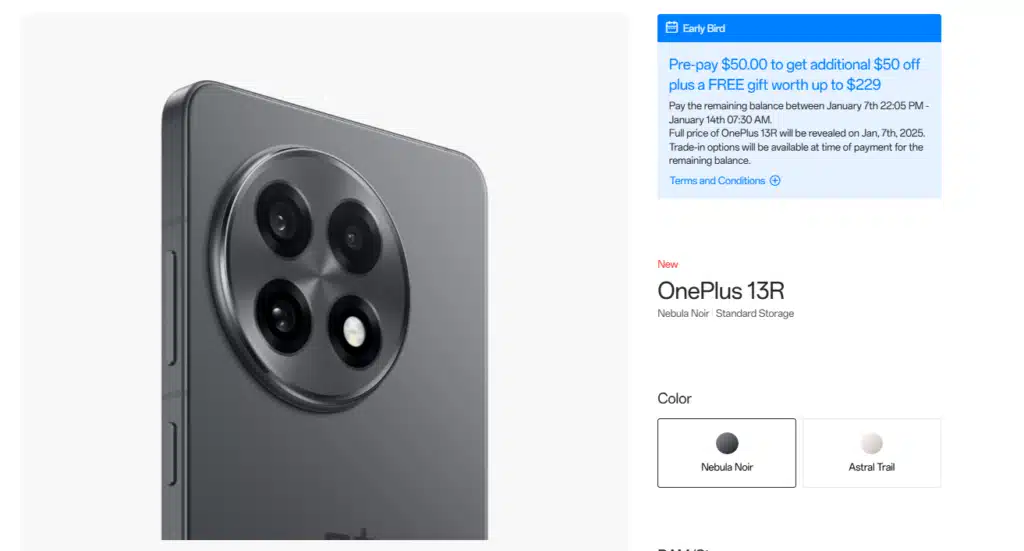Click the red New tag above title
This screenshot has height=551, width=1024.
click(x=667, y=264)
